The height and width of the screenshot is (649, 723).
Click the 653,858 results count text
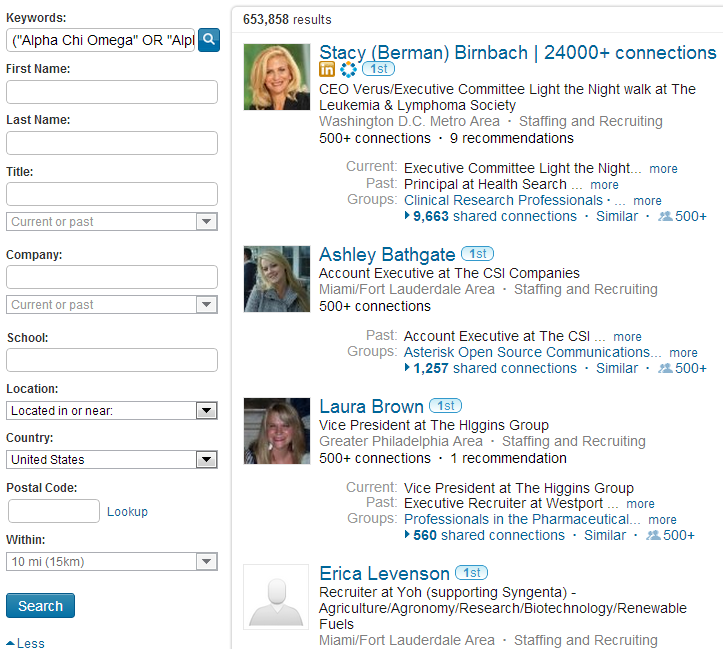pos(287,19)
